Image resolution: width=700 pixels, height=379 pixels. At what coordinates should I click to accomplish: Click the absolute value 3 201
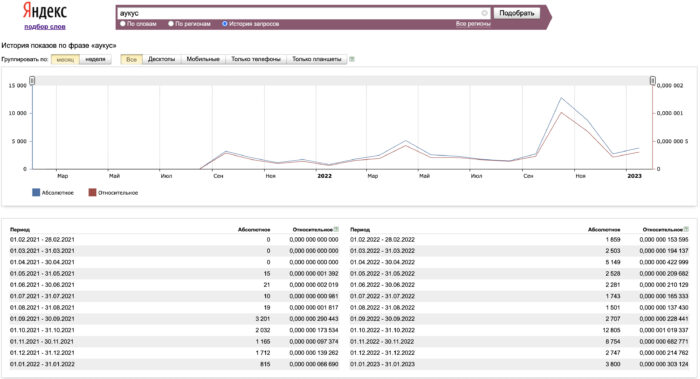click(x=262, y=319)
